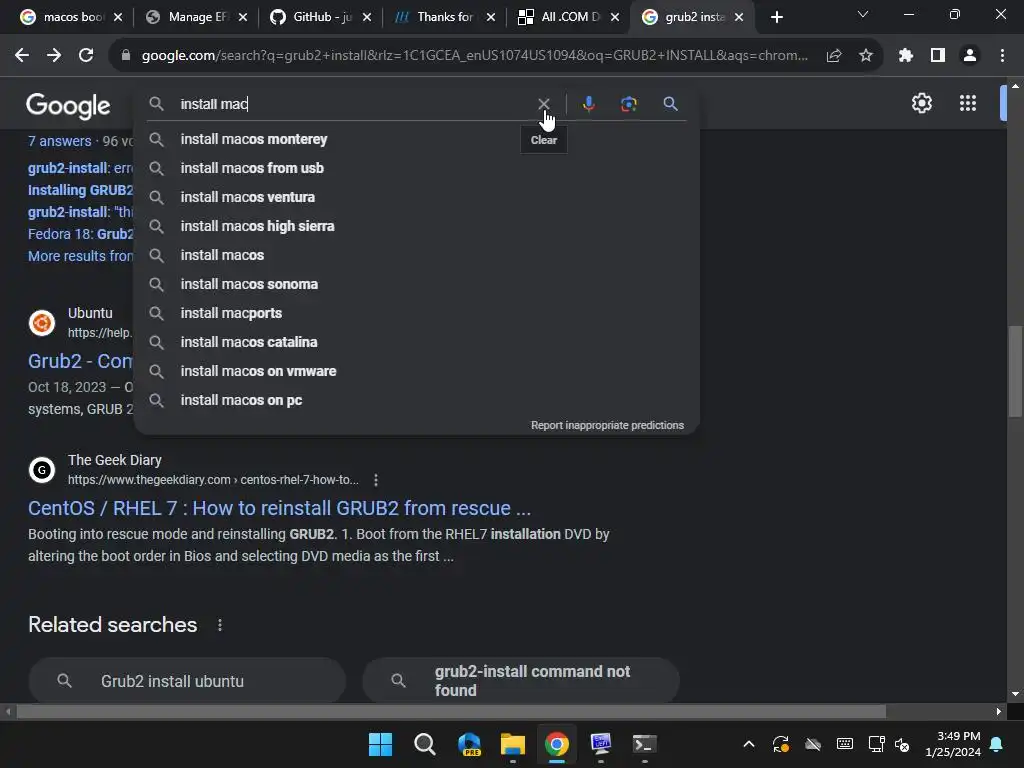Open Chrome three-dot menu

(x=1002, y=56)
